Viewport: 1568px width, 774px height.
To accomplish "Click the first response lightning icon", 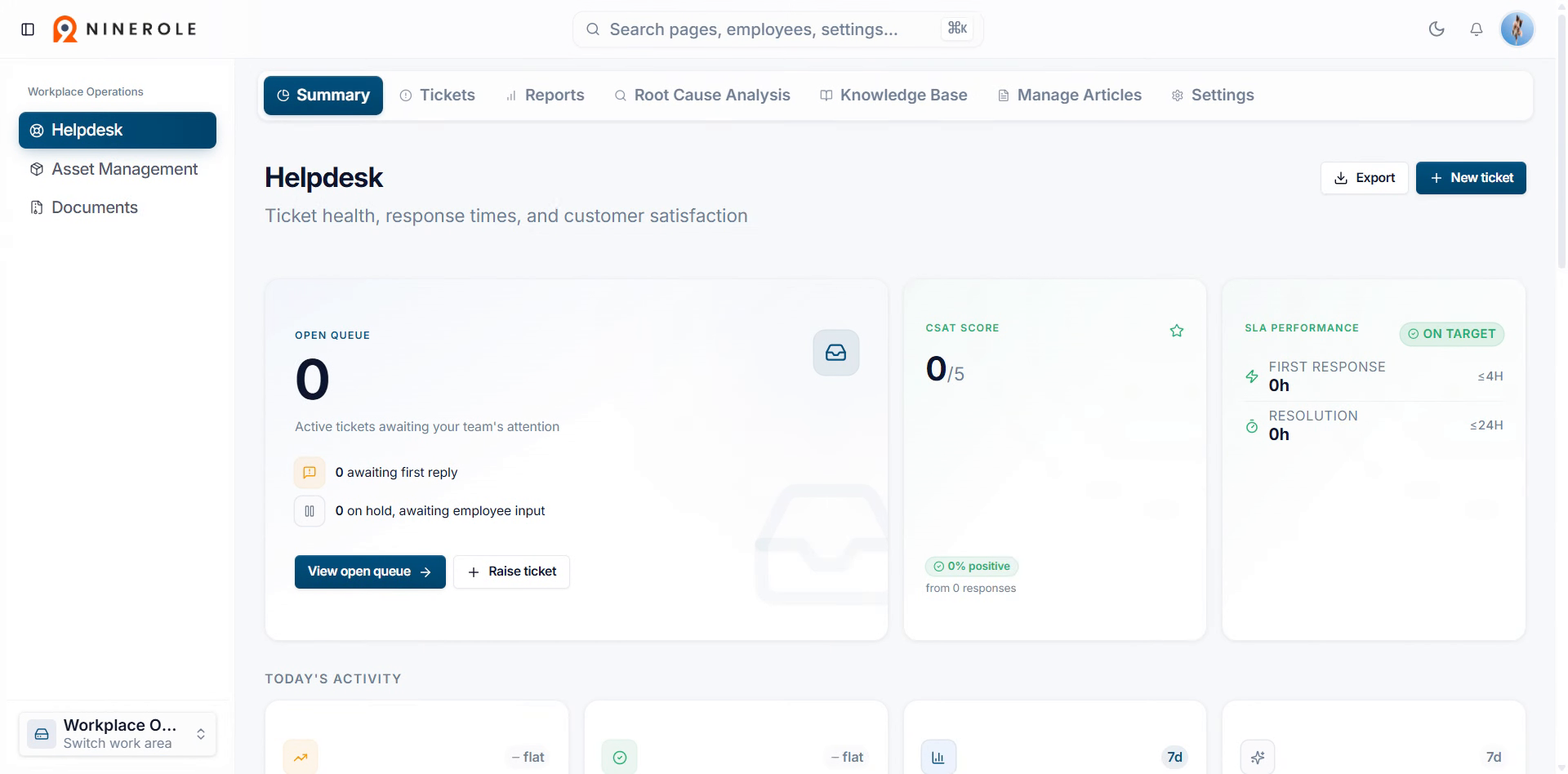I will [1252, 376].
